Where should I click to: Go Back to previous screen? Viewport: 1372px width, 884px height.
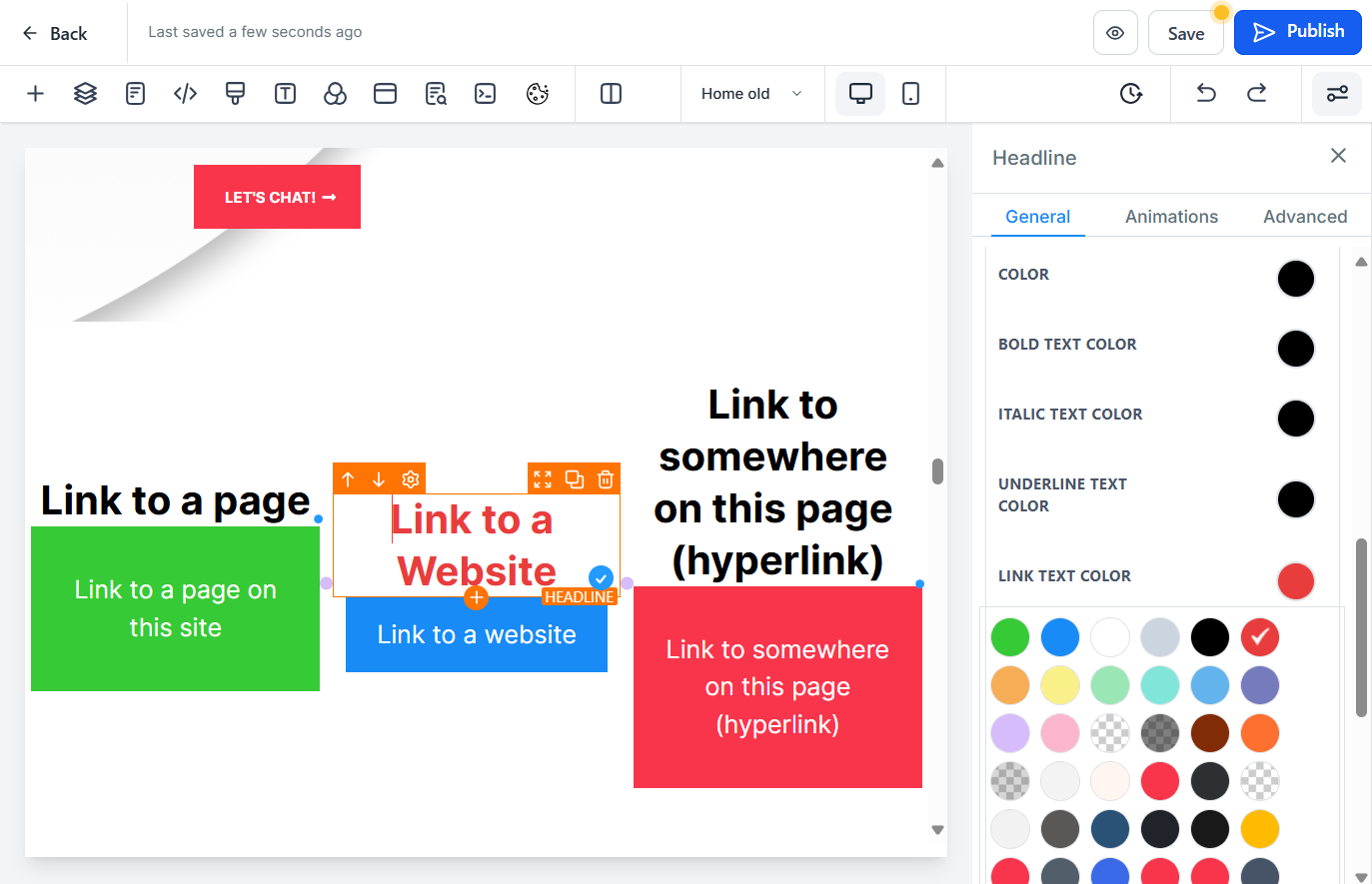[55, 33]
